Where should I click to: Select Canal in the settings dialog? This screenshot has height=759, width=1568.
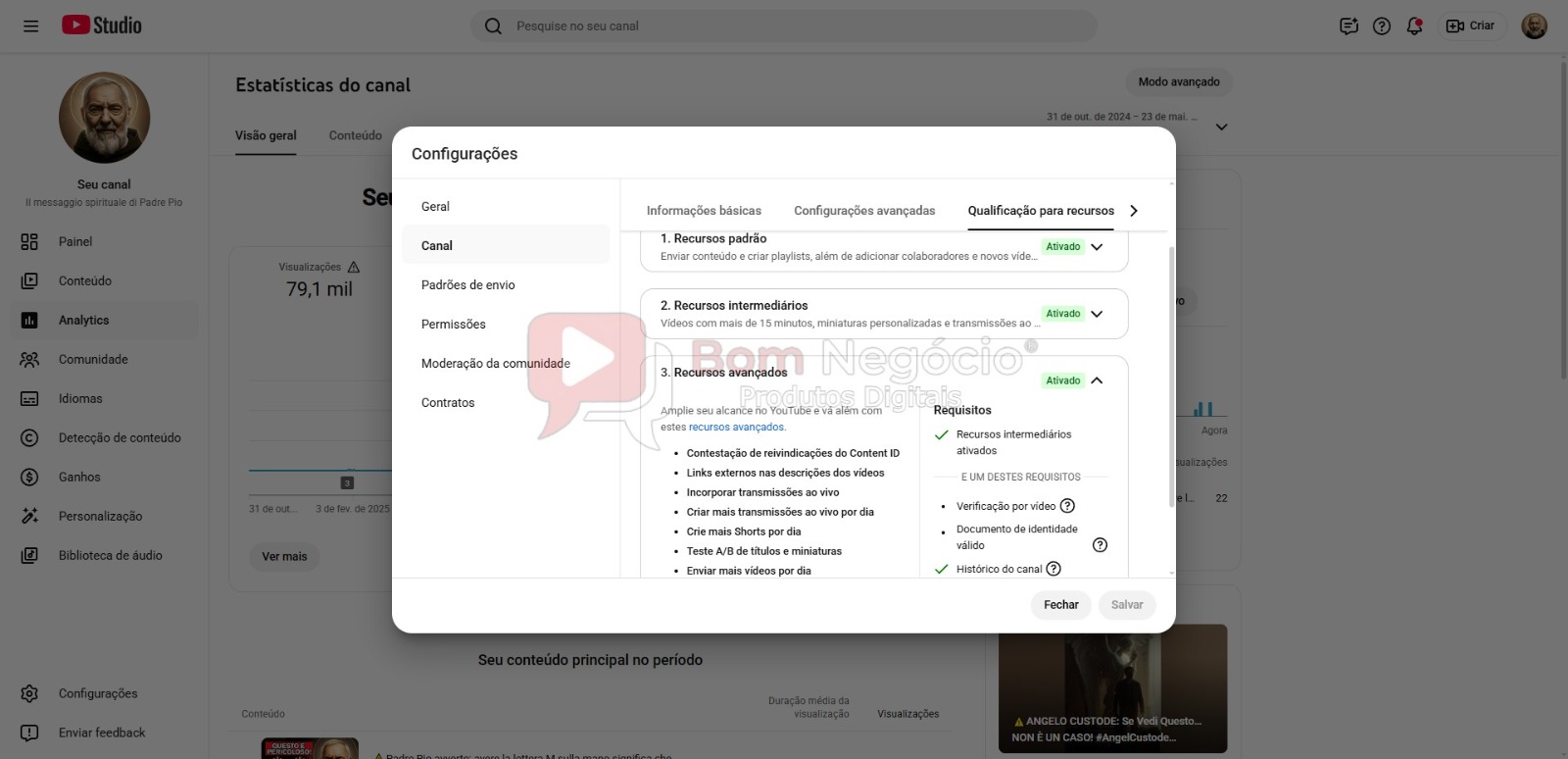coord(506,246)
